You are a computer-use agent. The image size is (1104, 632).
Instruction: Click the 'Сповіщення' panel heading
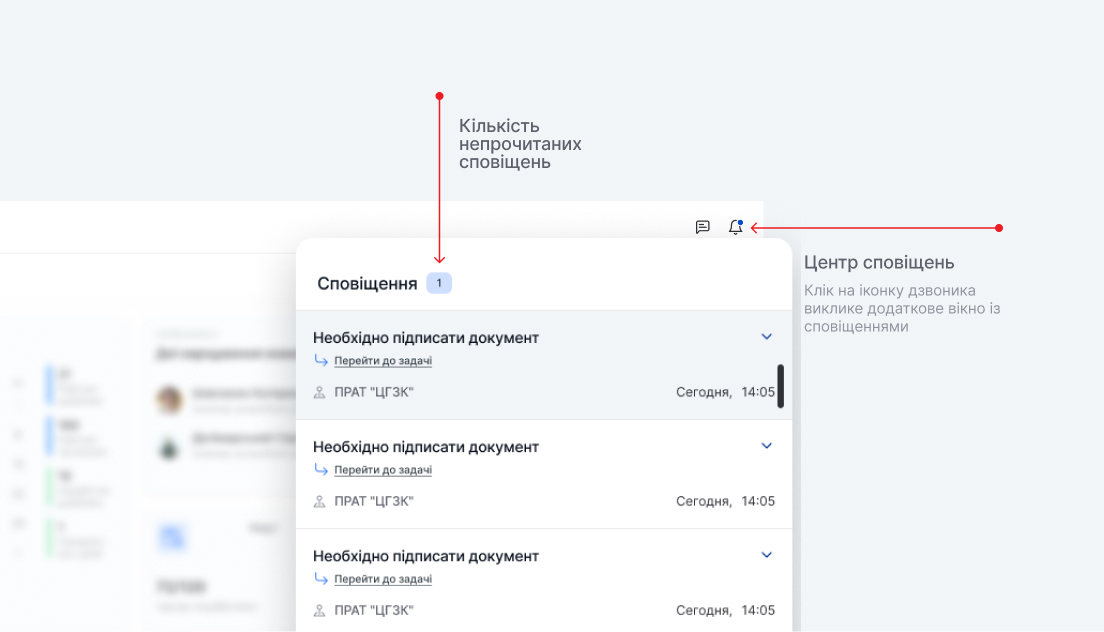pos(367,284)
